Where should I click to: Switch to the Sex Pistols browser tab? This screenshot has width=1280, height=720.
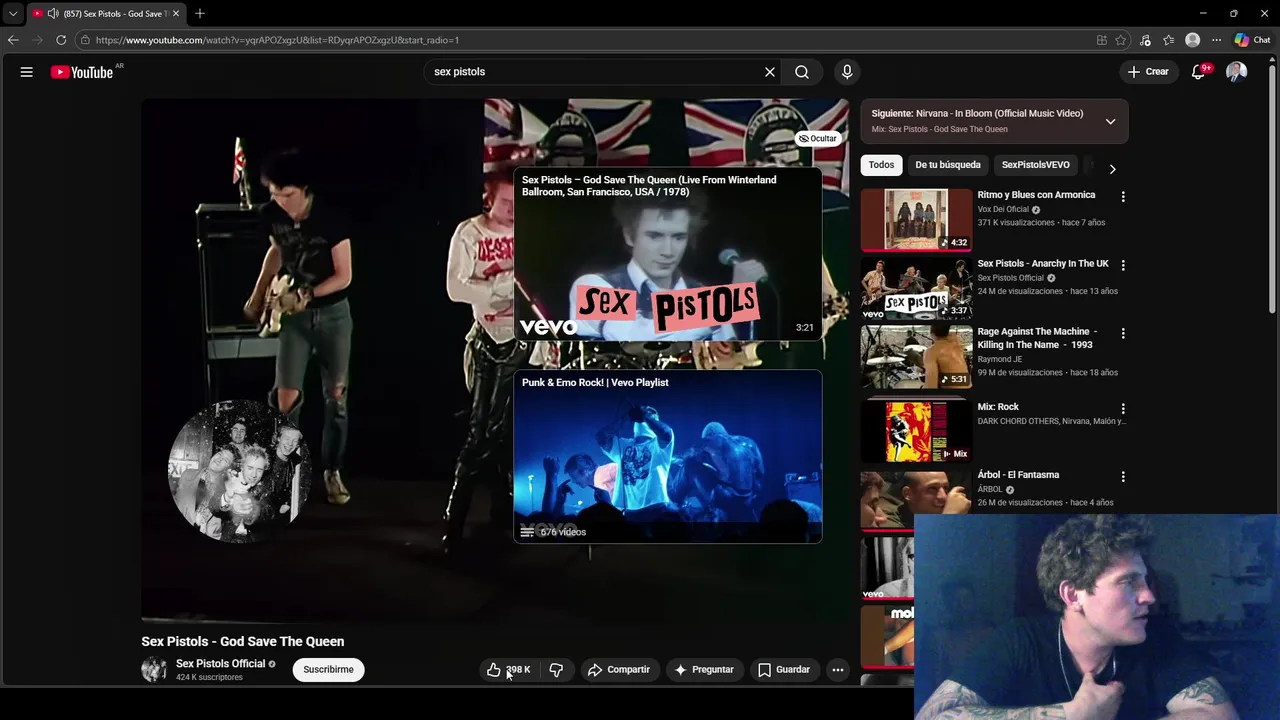(105, 13)
